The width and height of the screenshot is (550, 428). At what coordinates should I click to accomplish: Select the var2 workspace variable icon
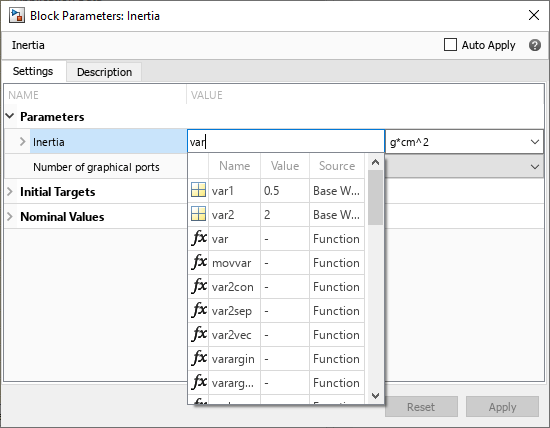point(199,214)
